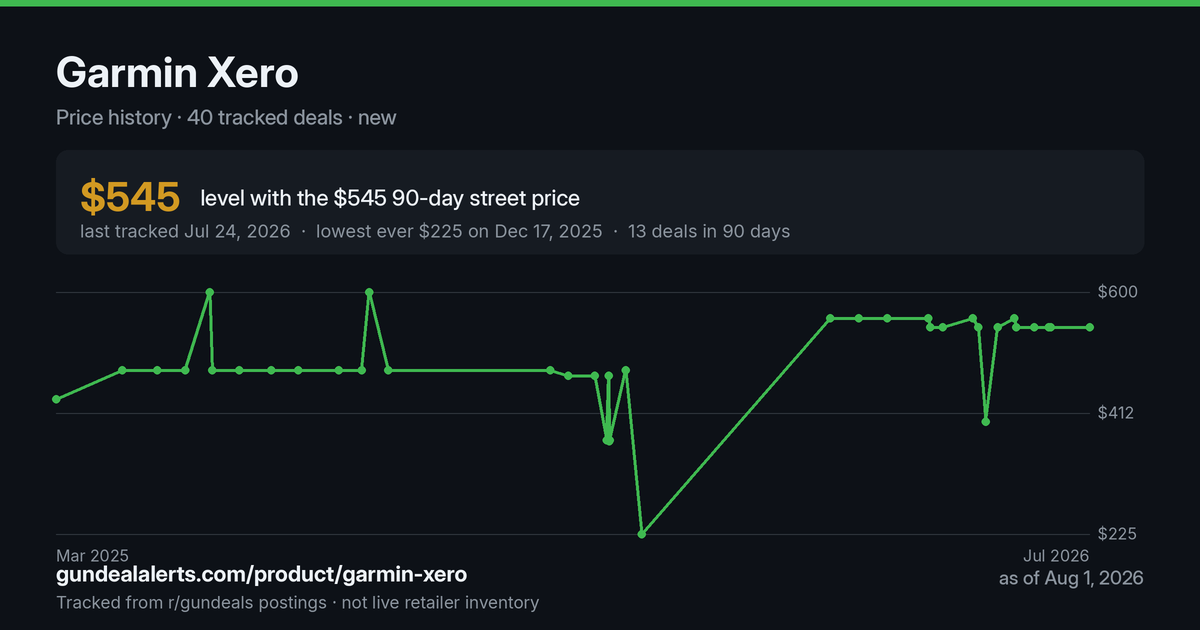Select the $225 lowest price data point
Image resolution: width=1200 pixels, height=630 pixels.
[x=642, y=534]
